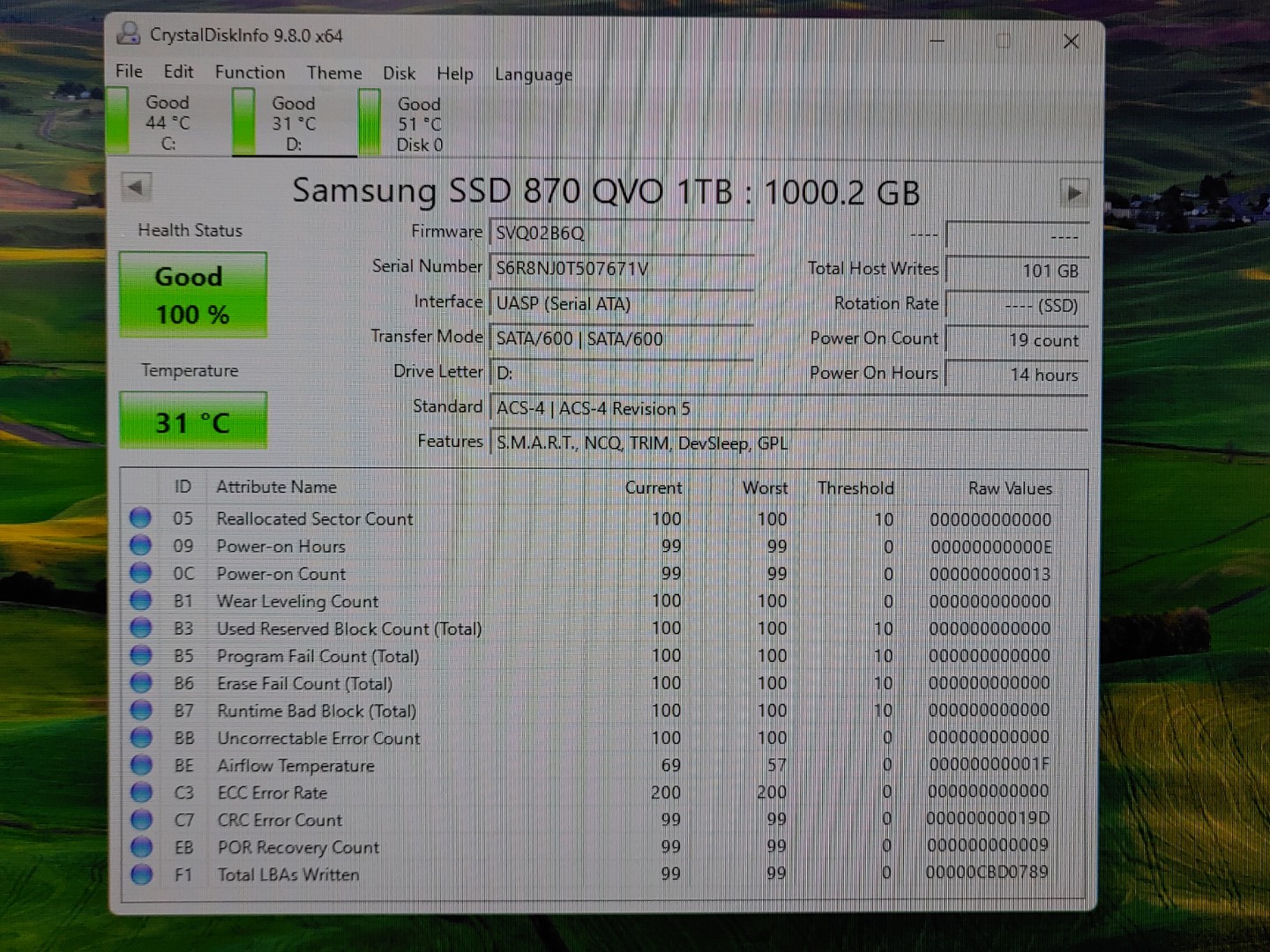The image size is (1270, 952).
Task: Select the Total LBAs Written attribute name
Action: point(288,874)
